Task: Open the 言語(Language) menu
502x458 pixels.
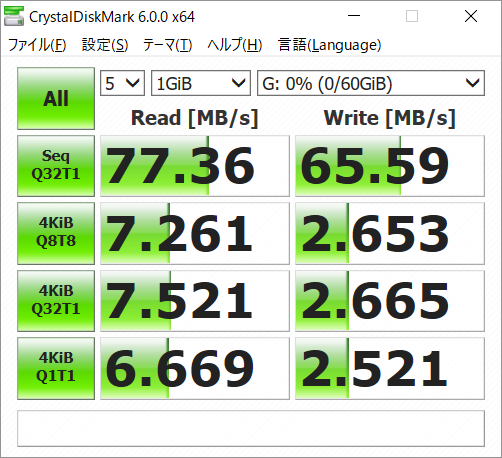Action: pyautogui.click(x=329, y=45)
